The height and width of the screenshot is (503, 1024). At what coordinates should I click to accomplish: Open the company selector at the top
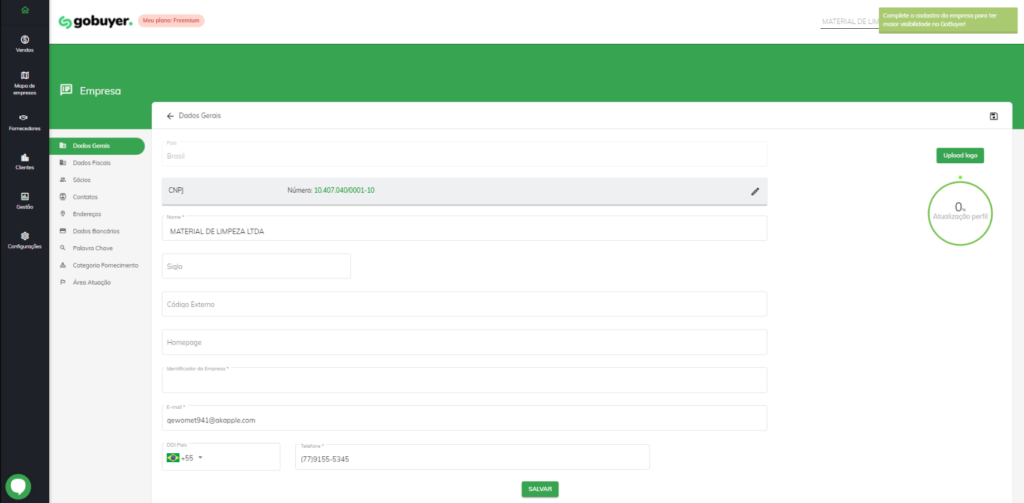click(850, 22)
